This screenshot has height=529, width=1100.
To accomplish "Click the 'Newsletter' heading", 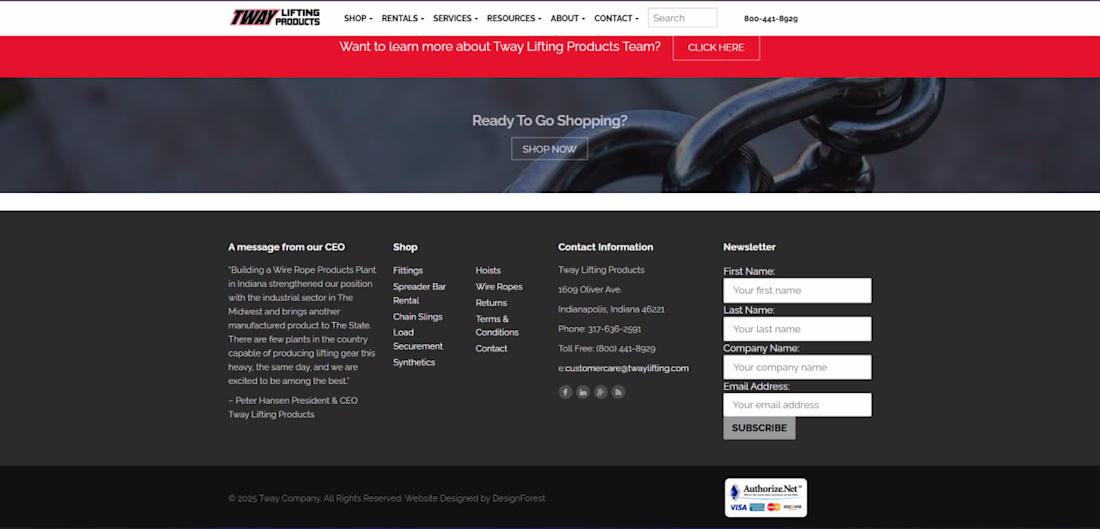I will coord(749,247).
